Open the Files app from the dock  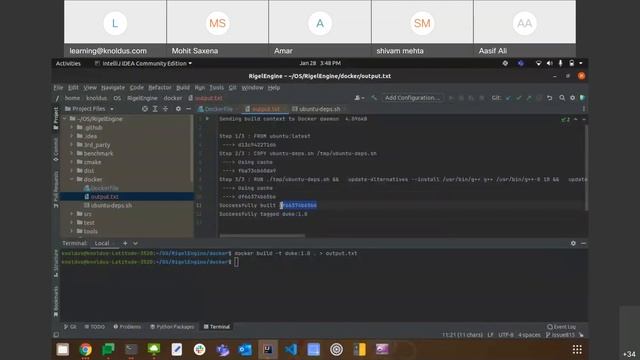(62, 349)
